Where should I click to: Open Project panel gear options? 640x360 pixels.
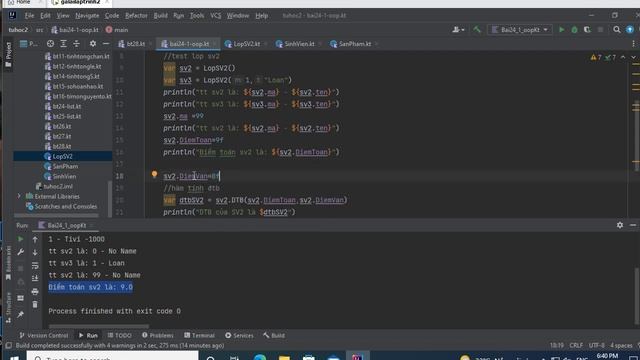pos(93,44)
